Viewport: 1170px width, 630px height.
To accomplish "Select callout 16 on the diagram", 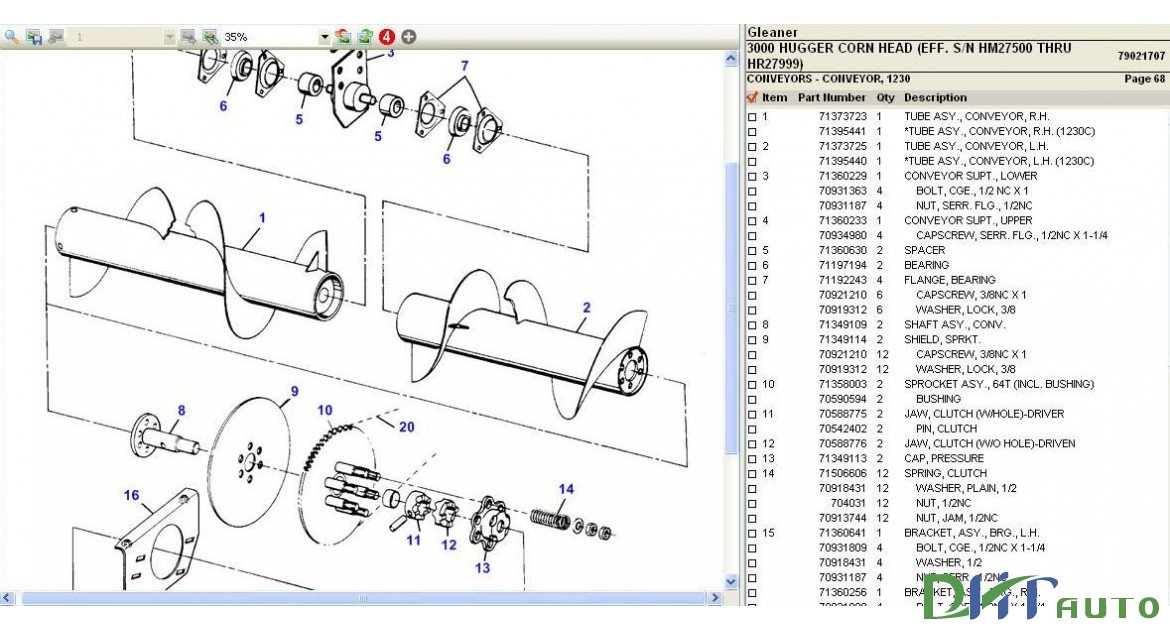I will pyautogui.click(x=131, y=495).
